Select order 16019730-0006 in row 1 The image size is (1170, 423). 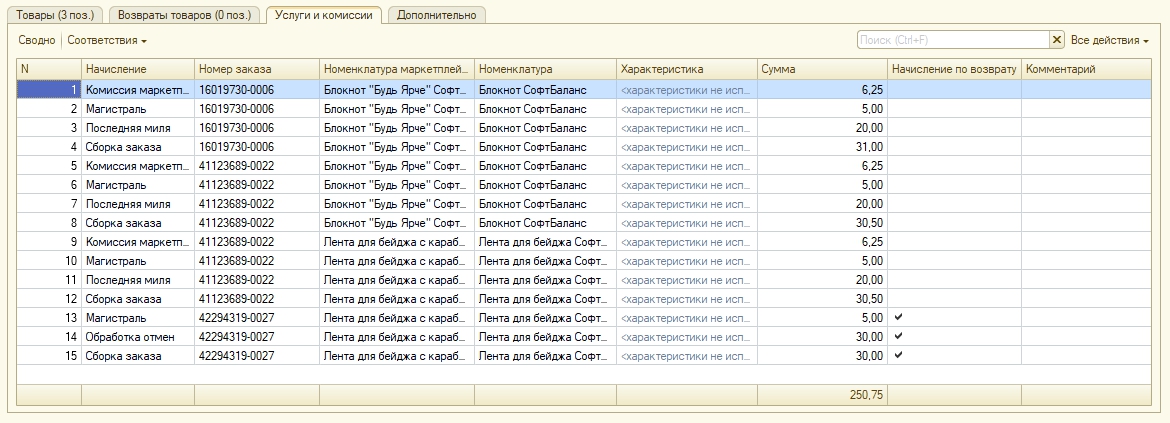(x=256, y=89)
